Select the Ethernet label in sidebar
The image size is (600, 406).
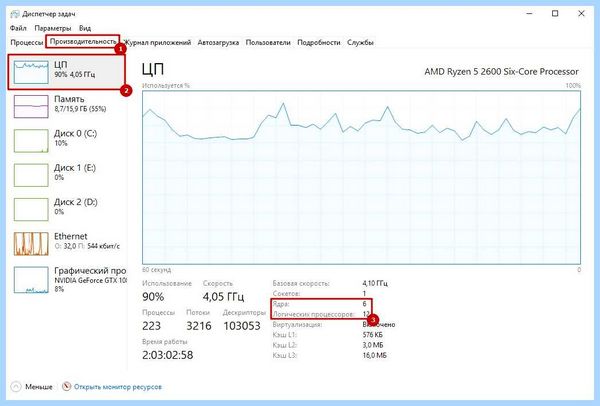point(70,236)
